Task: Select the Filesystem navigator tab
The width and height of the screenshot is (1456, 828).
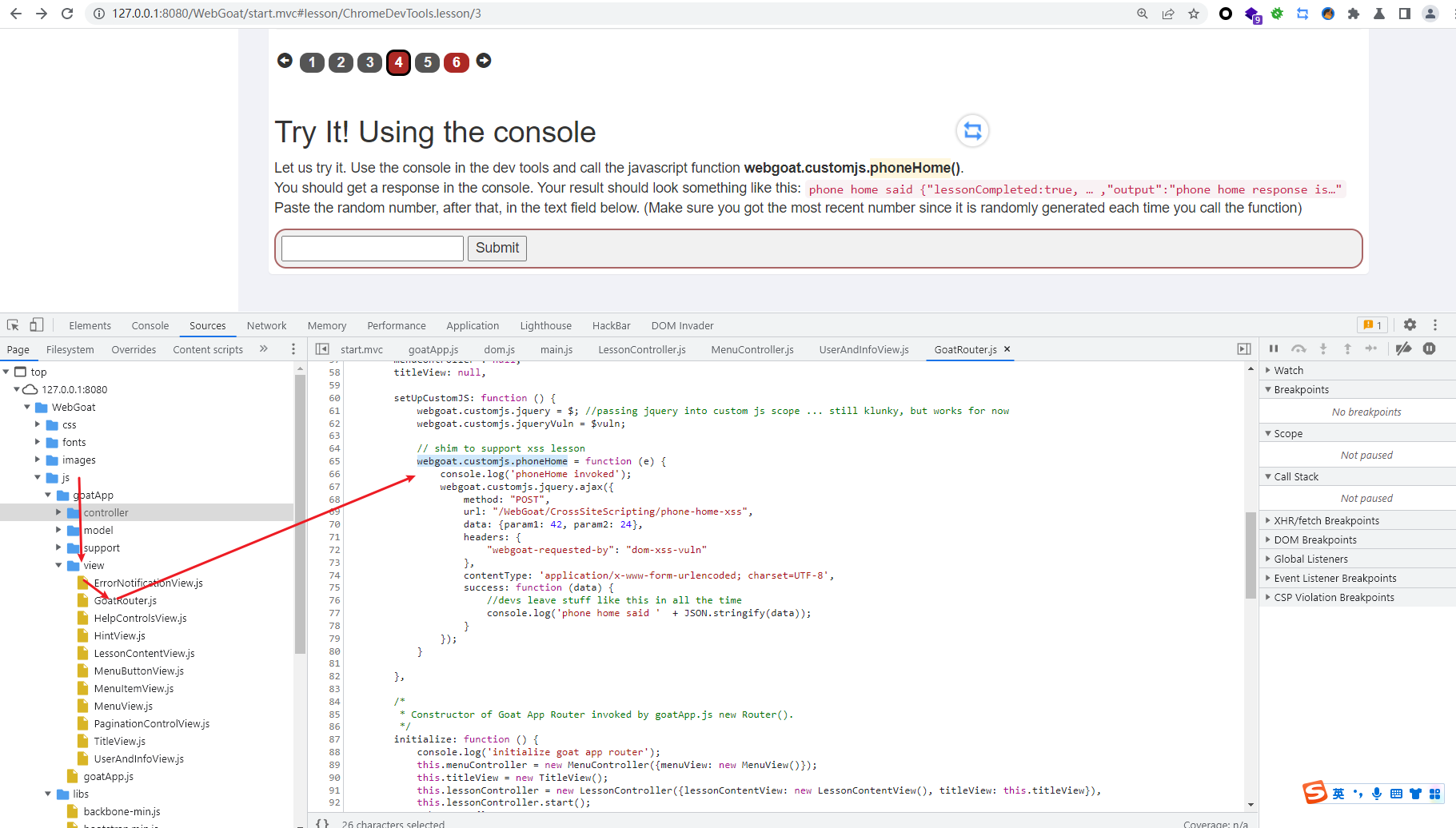Action: [70, 349]
